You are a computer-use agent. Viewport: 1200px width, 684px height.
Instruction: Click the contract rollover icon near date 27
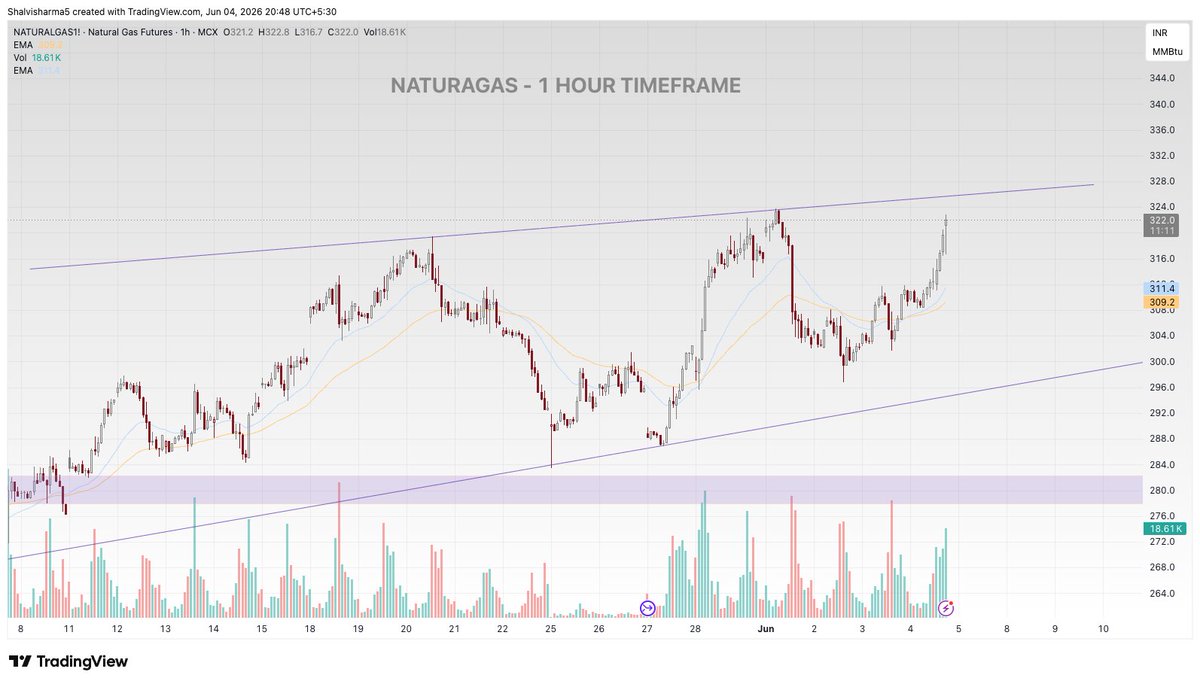(x=647, y=608)
